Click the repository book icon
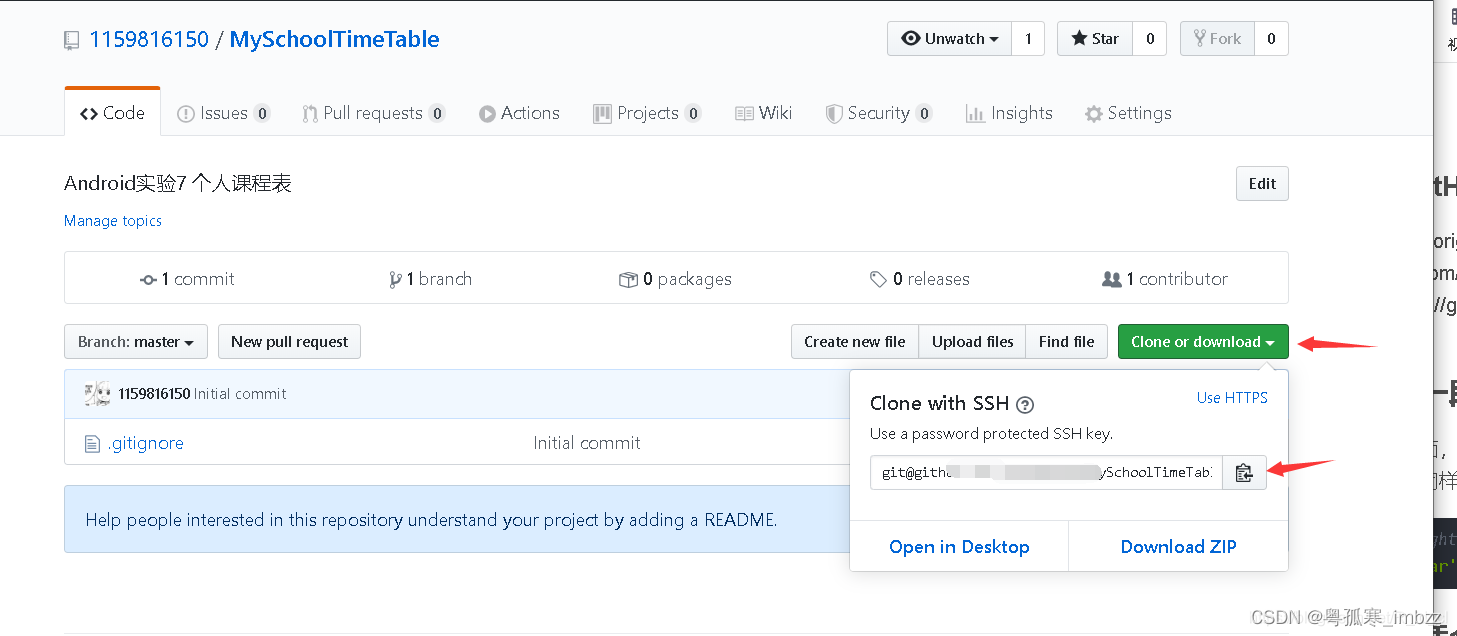The width and height of the screenshot is (1457, 636). pos(71,40)
